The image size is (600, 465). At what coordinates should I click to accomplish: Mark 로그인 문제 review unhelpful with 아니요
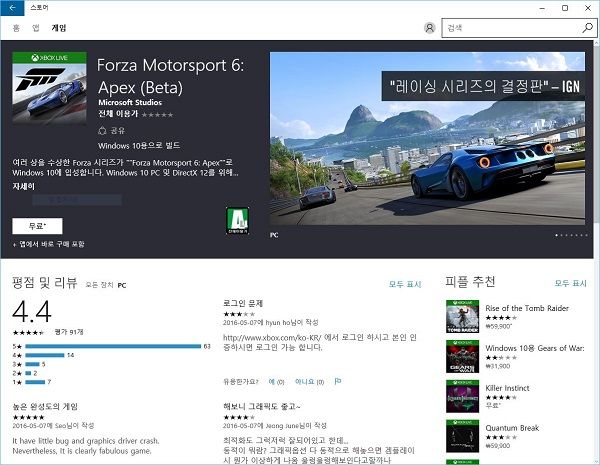click(309, 382)
